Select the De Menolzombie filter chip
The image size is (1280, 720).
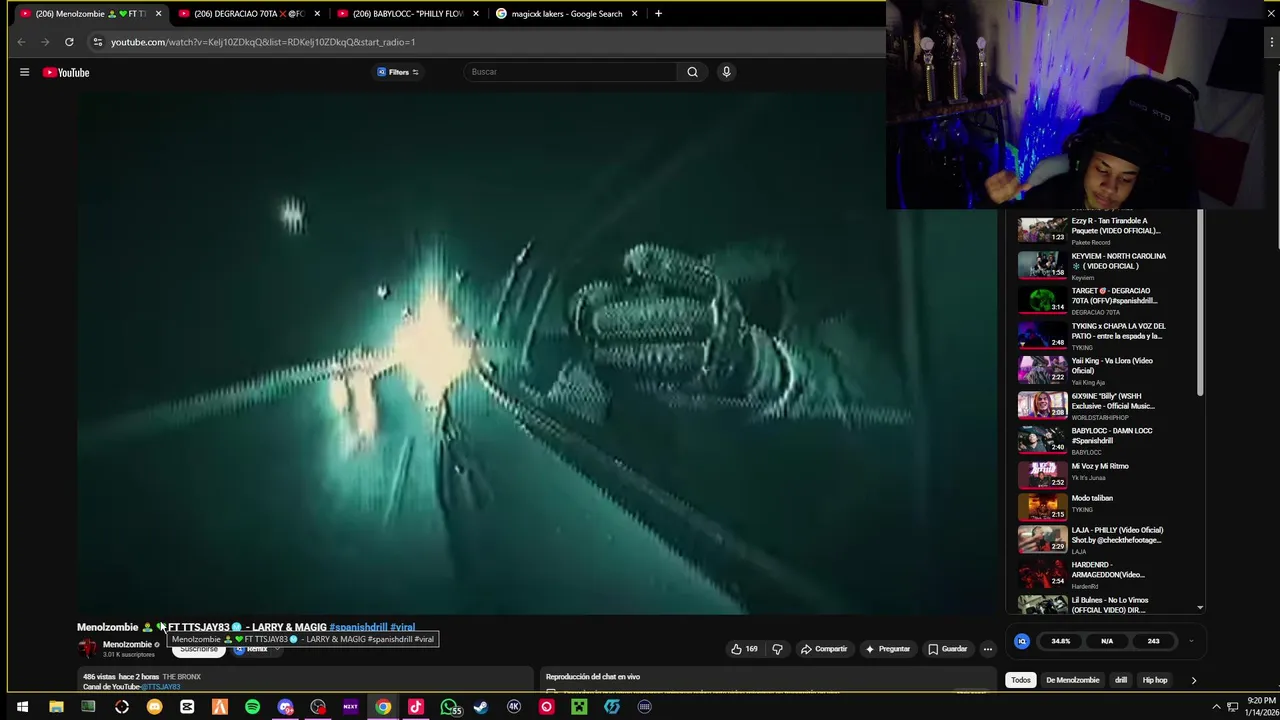1072,680
